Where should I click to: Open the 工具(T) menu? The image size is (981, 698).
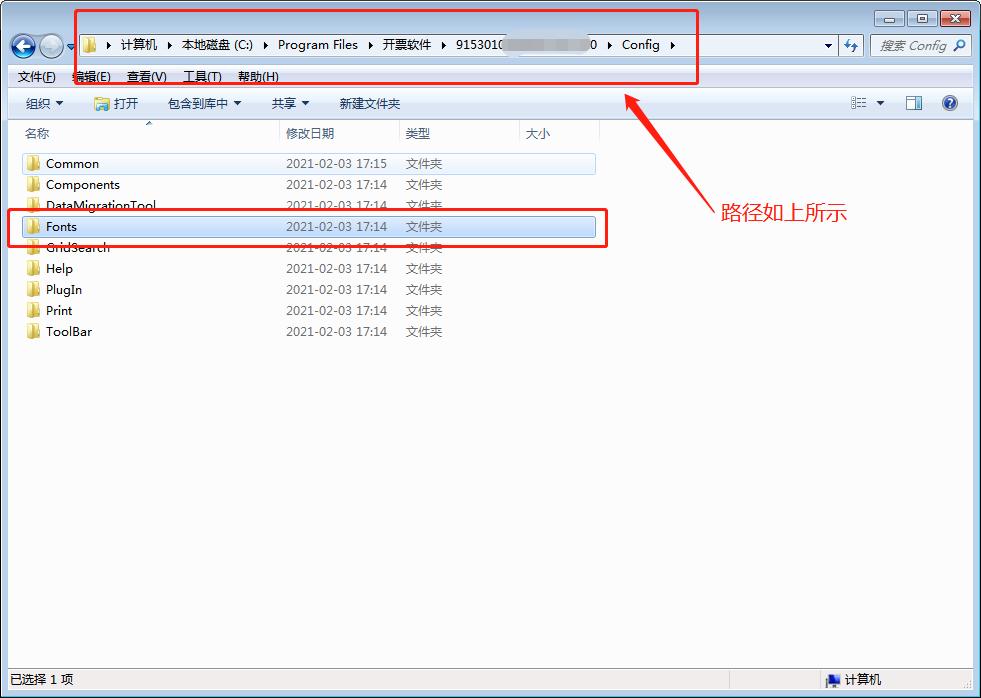tap(203, 76)
